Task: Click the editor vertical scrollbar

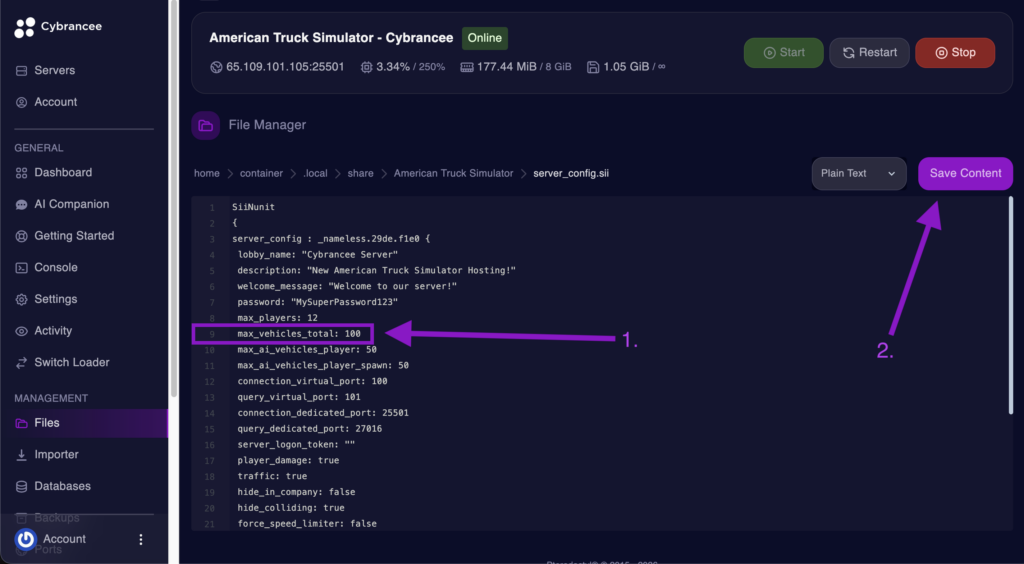Action: coord(1011,306)
